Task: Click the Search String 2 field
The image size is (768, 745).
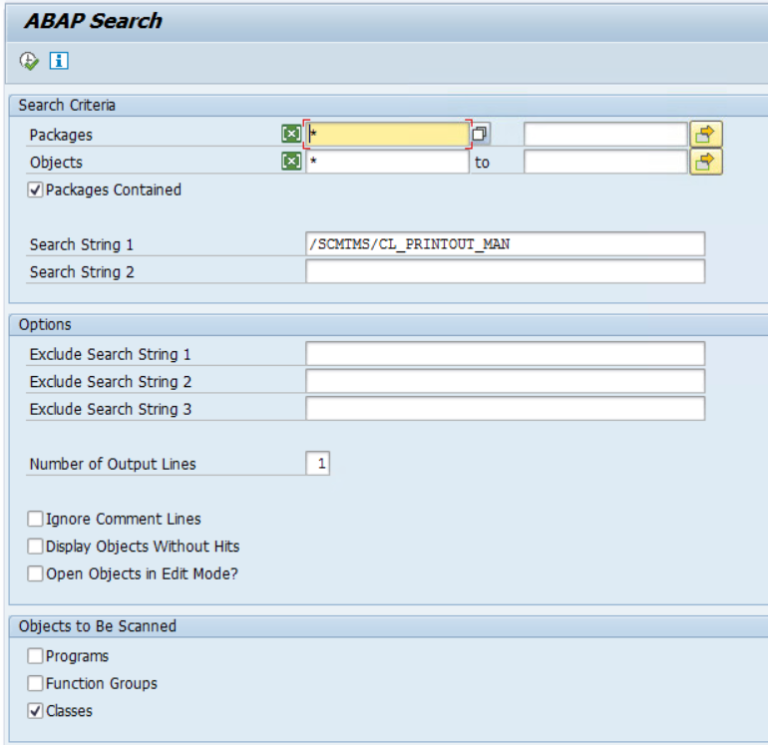Action: pyautogui.click(x=505, y=271)
